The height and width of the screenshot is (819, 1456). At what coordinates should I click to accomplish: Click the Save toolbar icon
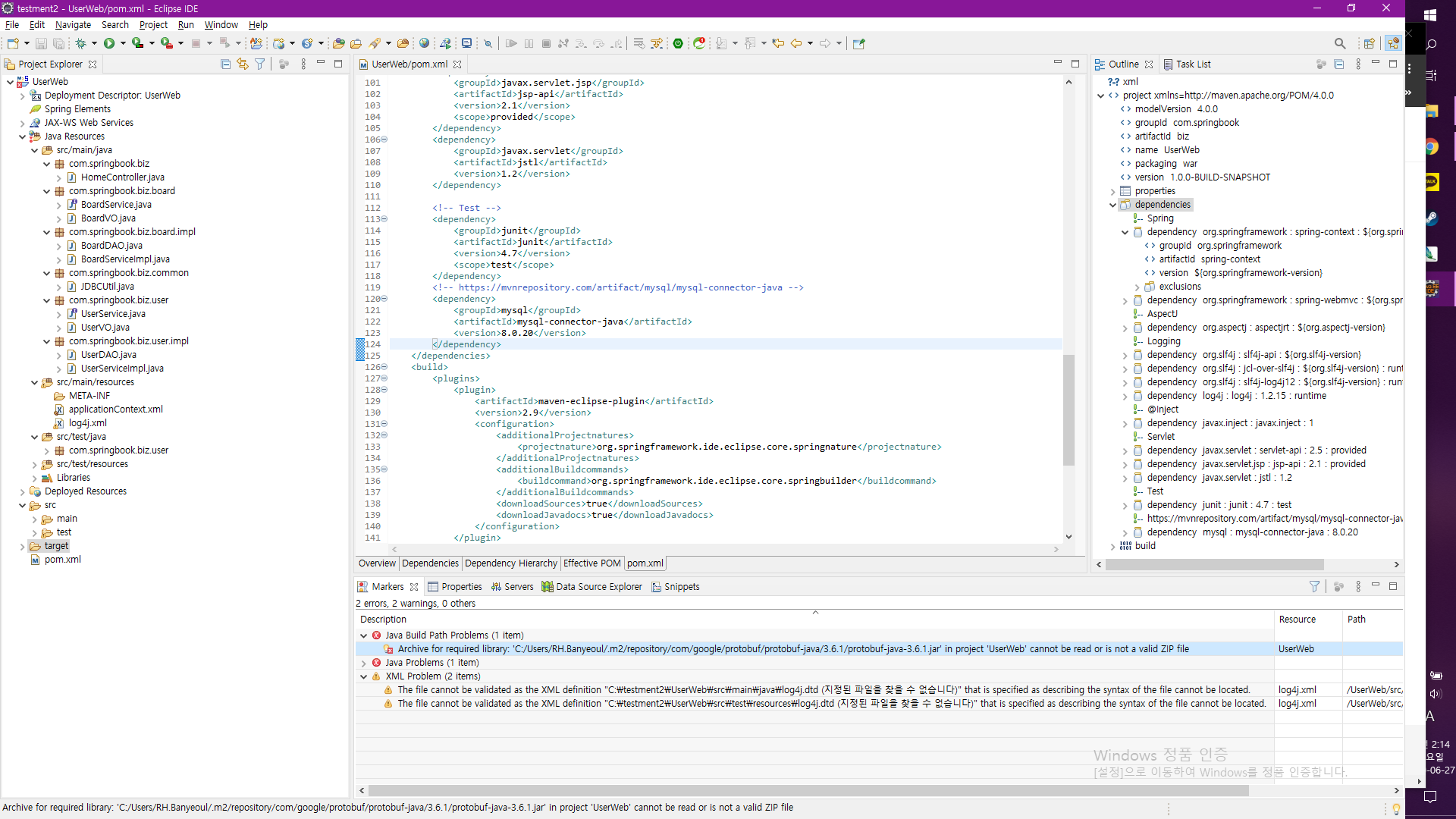coord(42,43)
